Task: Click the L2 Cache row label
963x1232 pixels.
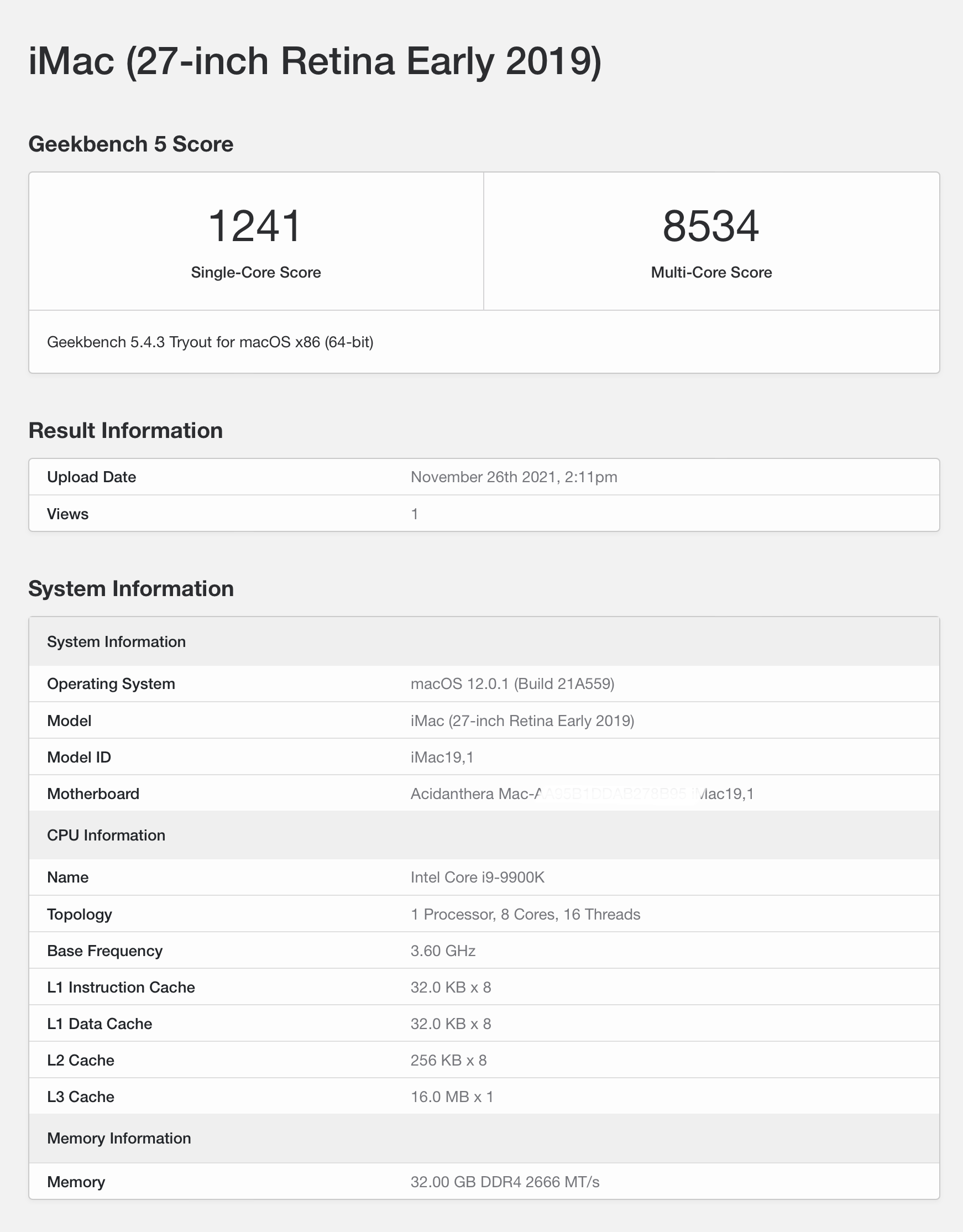Action: click(81, 1061)
